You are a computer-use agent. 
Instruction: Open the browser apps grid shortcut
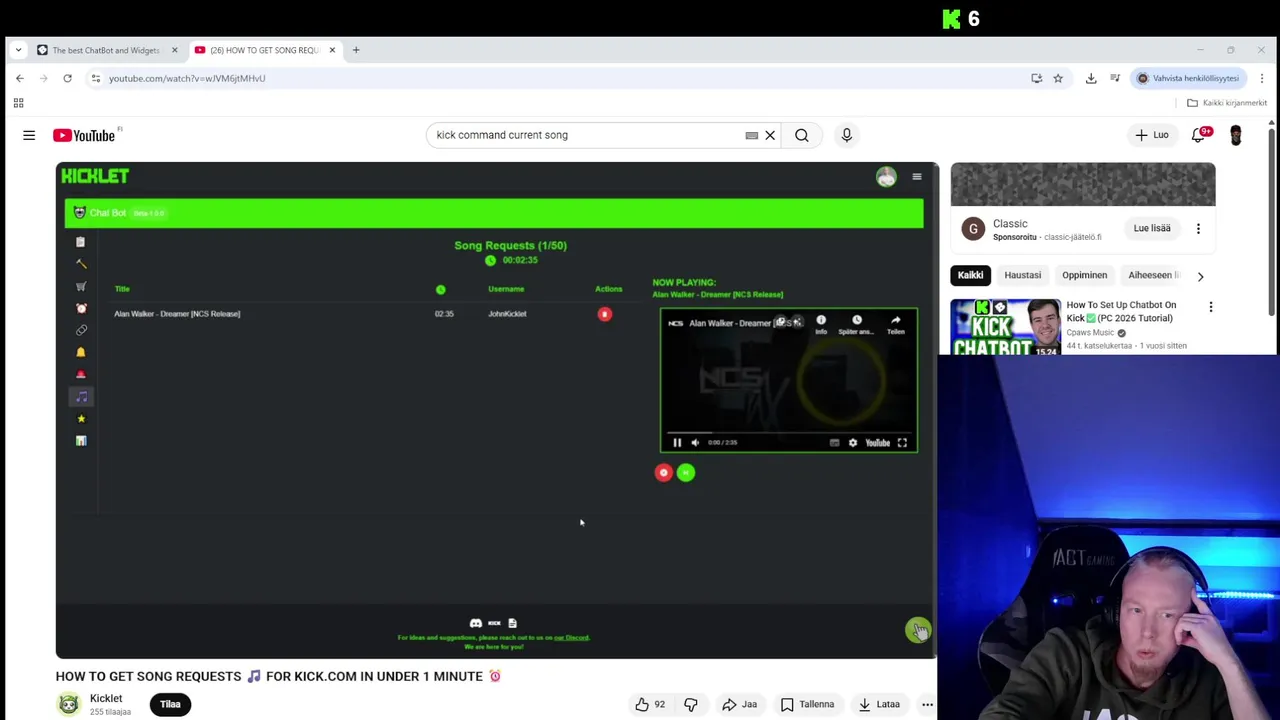click(18, 103)
